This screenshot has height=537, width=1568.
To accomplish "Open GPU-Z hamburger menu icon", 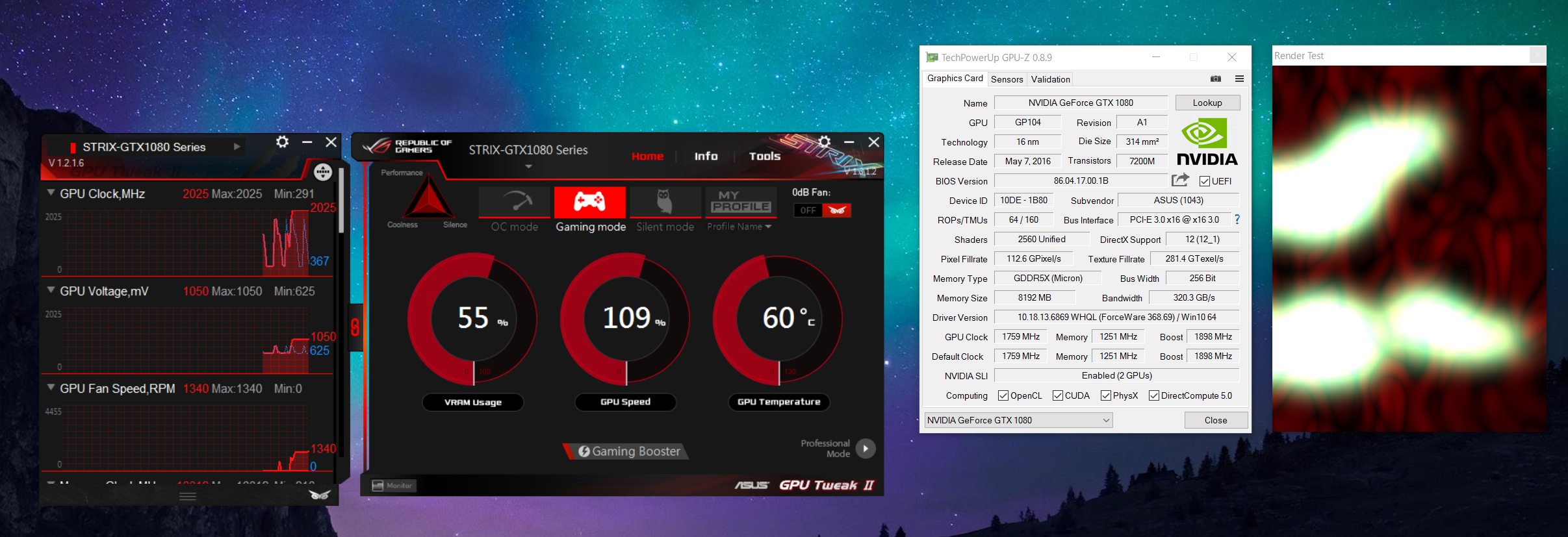I will coord(1239,79).
